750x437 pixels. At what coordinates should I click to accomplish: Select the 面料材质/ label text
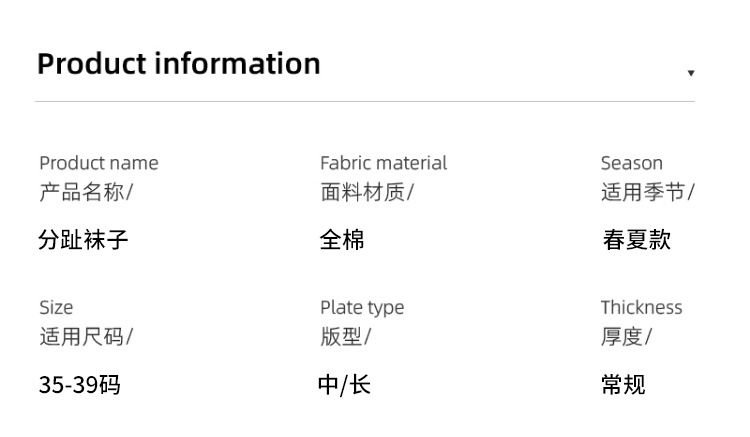click(366, 192)
